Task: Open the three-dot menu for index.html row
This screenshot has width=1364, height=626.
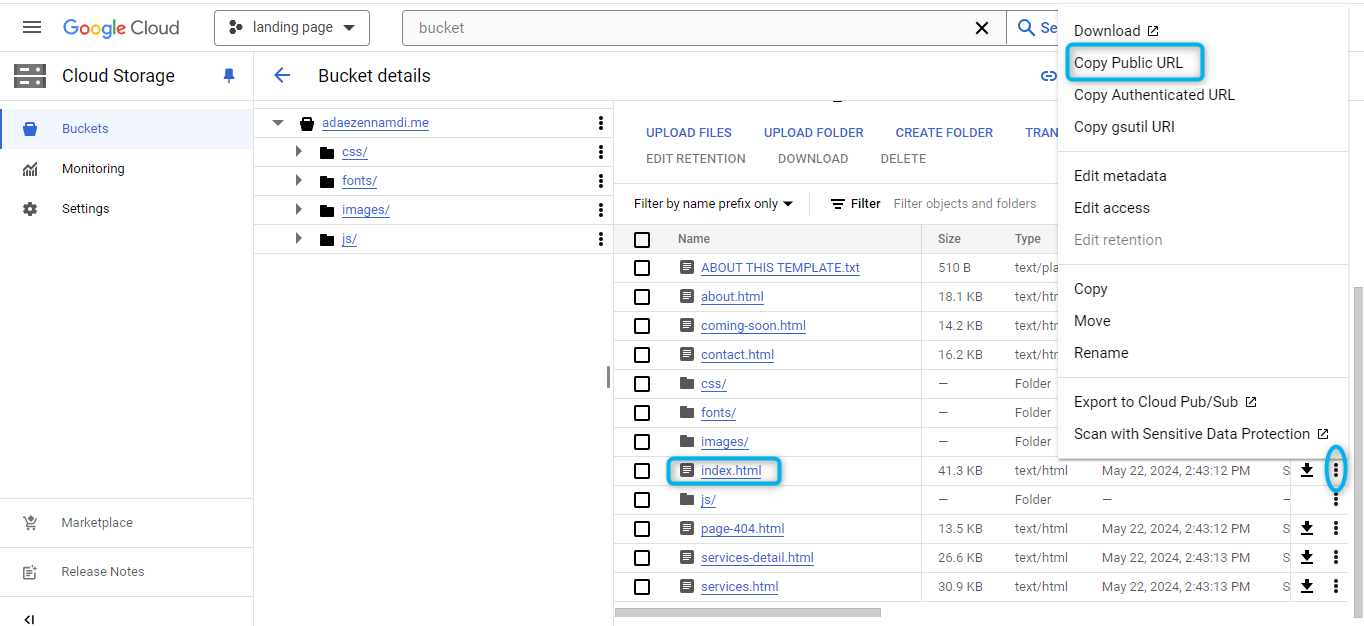Action: point(1335,470)
